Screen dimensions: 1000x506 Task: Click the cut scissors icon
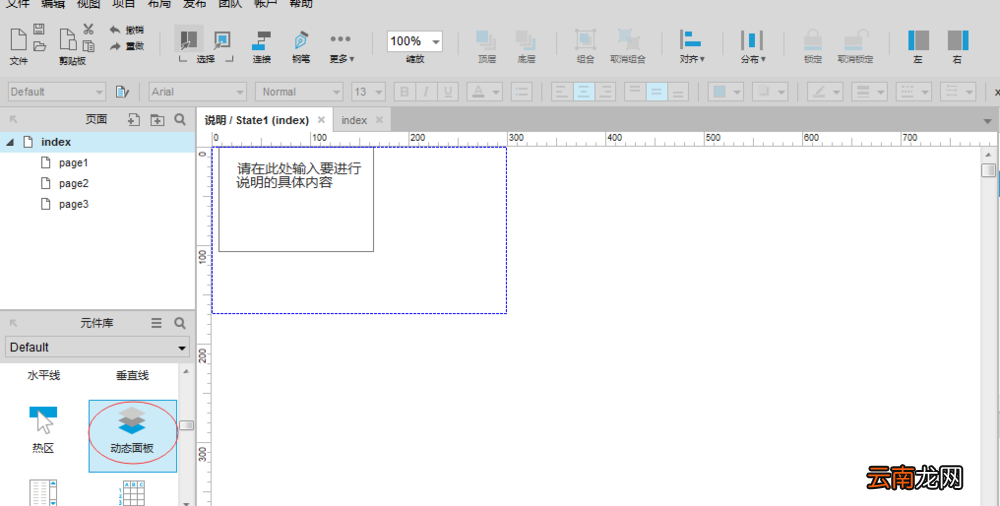(x=88, y=29)
